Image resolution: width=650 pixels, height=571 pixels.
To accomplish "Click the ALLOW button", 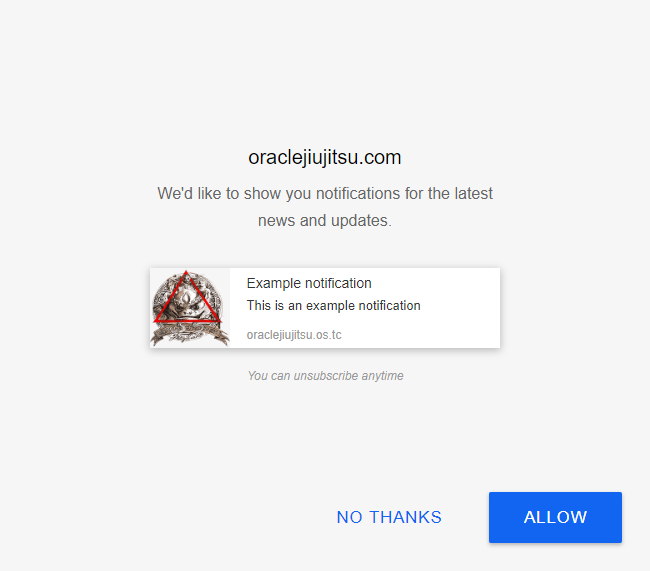I will click(x=555, y=517).
